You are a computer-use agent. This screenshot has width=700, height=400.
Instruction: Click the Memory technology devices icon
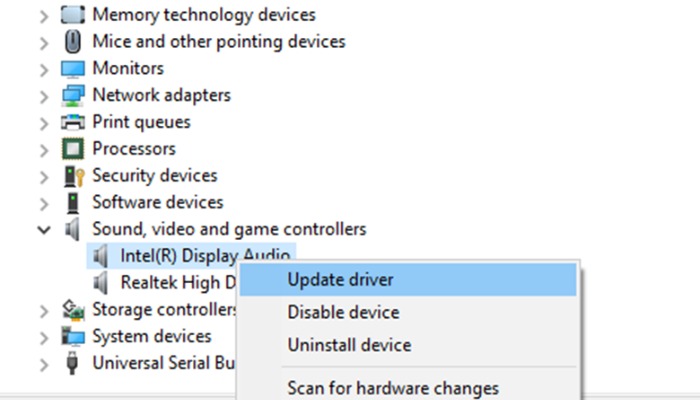tap(72, 15)
